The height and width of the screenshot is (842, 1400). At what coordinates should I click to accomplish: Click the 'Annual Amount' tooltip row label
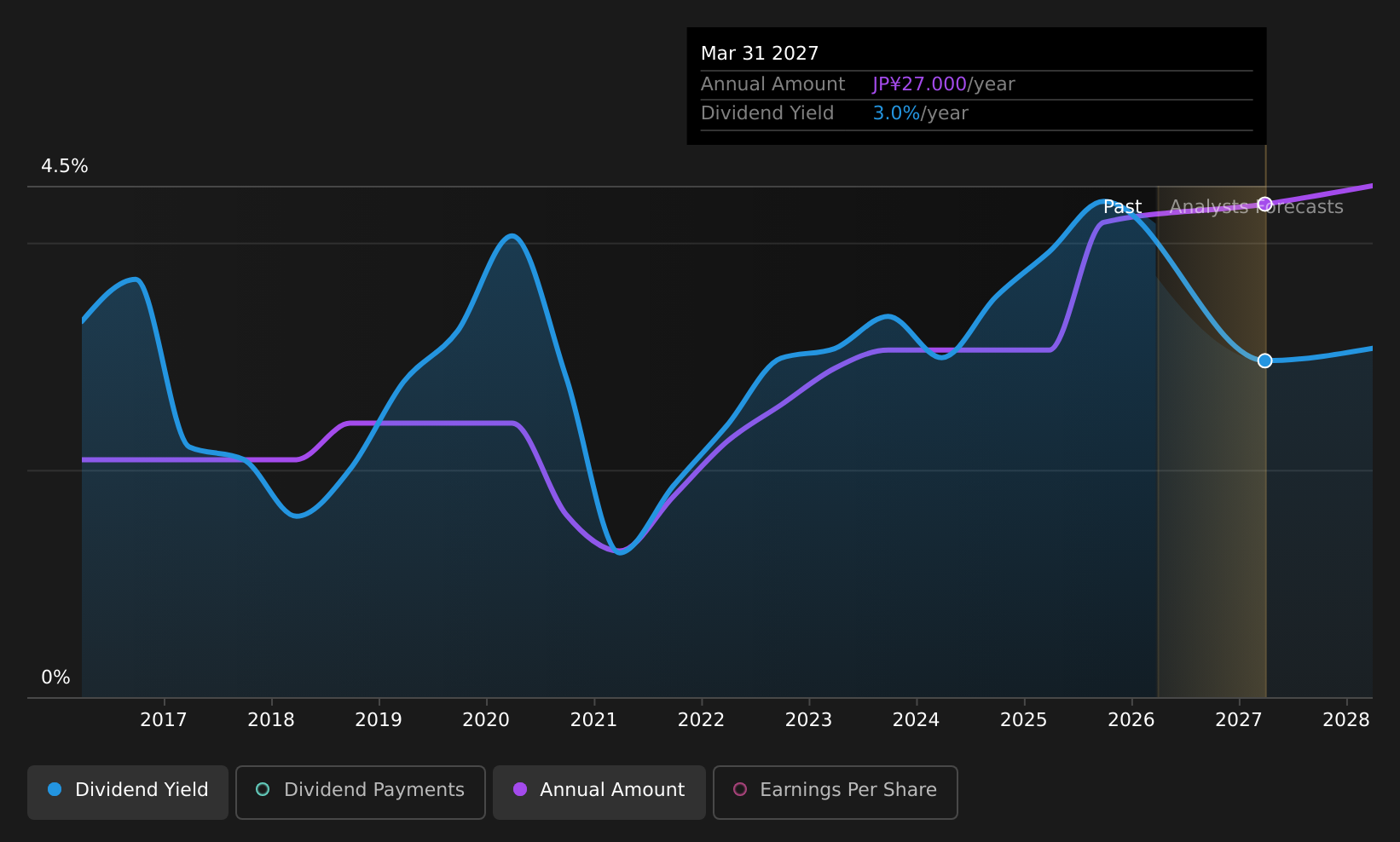point(773,84)
